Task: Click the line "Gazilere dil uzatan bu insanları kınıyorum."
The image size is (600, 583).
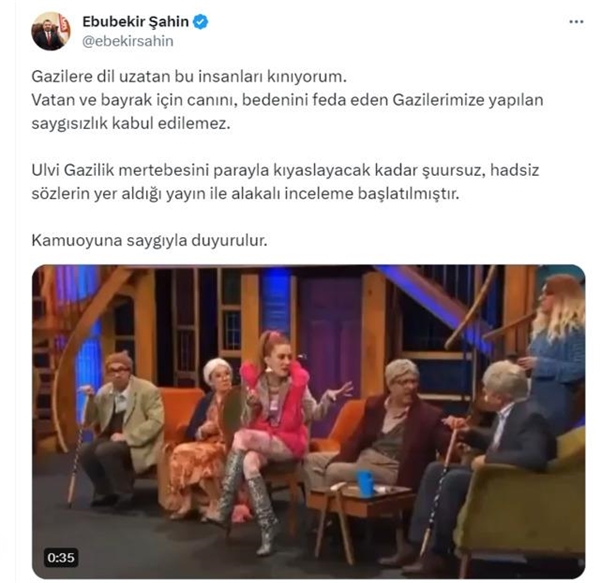Action: point(189,77)
